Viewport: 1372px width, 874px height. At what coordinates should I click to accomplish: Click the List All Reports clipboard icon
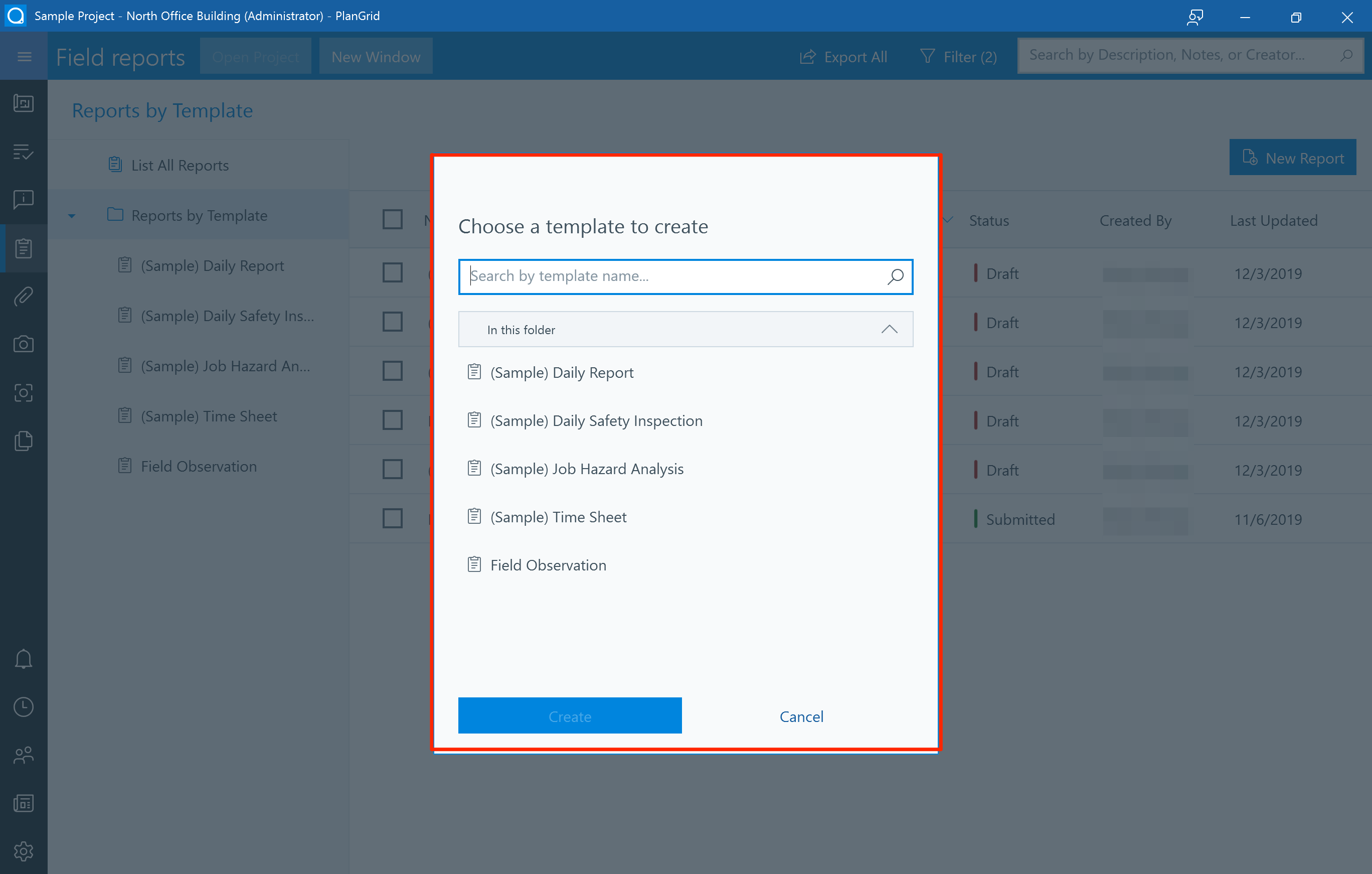click(x=115, y=165)
